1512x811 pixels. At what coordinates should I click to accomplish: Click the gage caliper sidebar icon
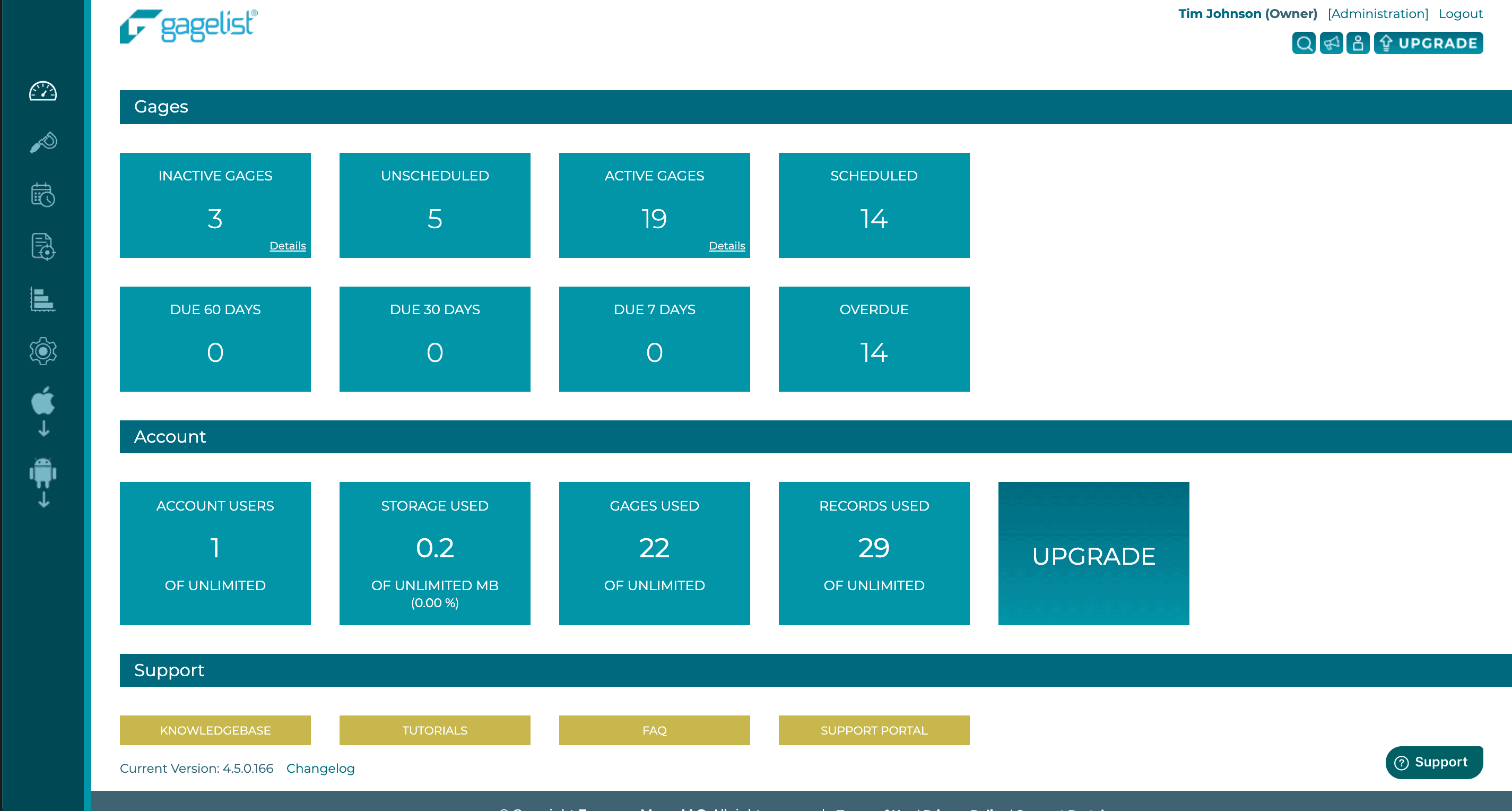tap(43, 142)
